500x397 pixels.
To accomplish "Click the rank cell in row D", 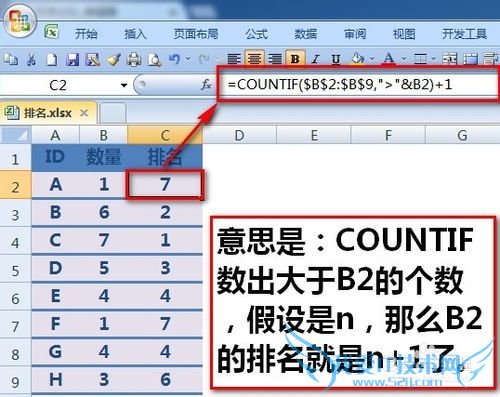I will click(x=165, y=268).
